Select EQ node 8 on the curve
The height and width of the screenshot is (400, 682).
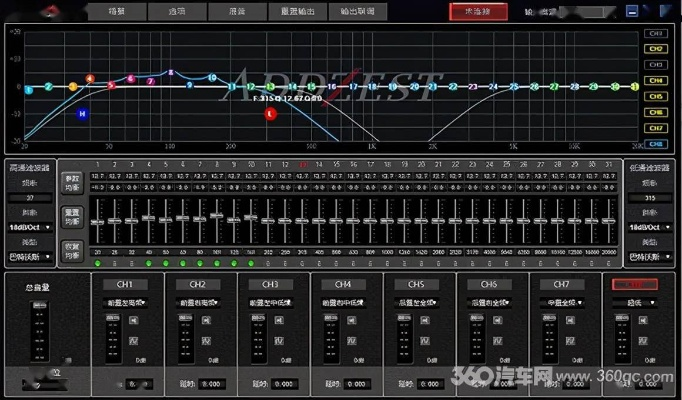pyautogui.click(x=171, y=72)
